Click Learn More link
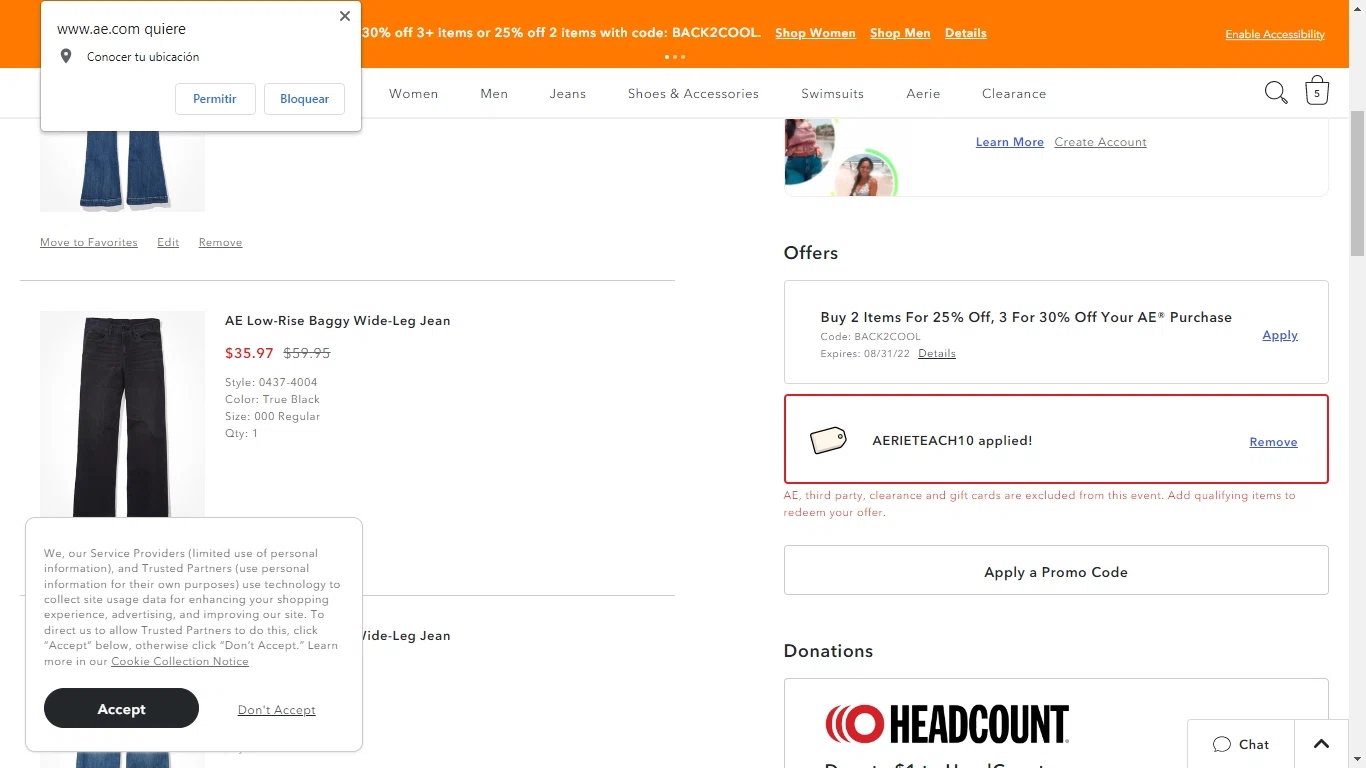Screen dimensions: 1366x768 (1010, 142)
